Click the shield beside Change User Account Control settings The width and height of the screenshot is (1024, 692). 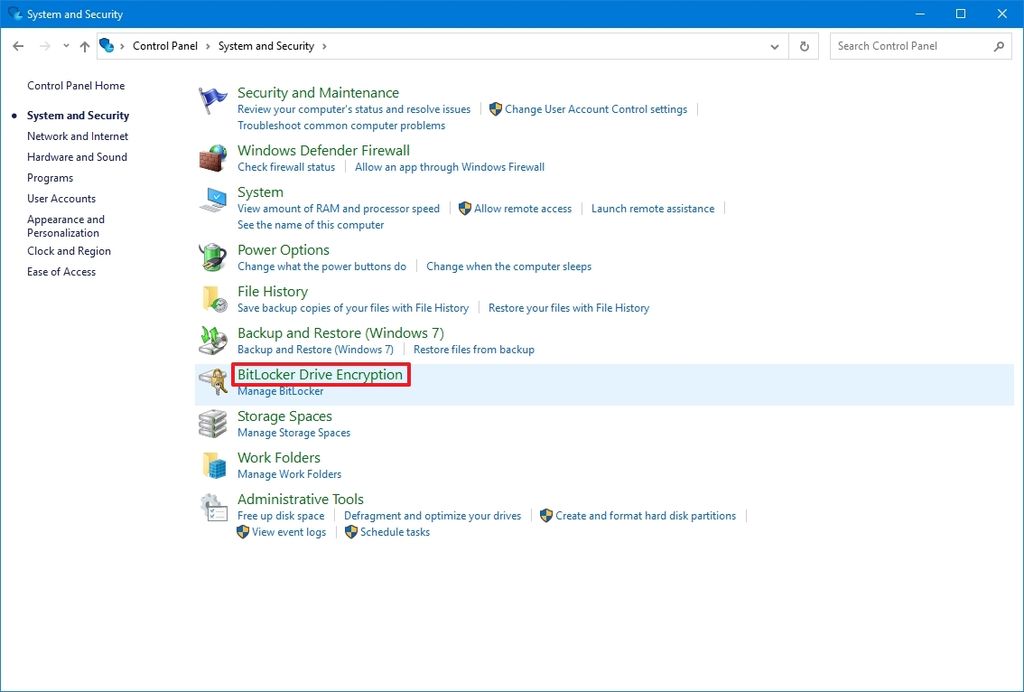(x=496, y=109)
